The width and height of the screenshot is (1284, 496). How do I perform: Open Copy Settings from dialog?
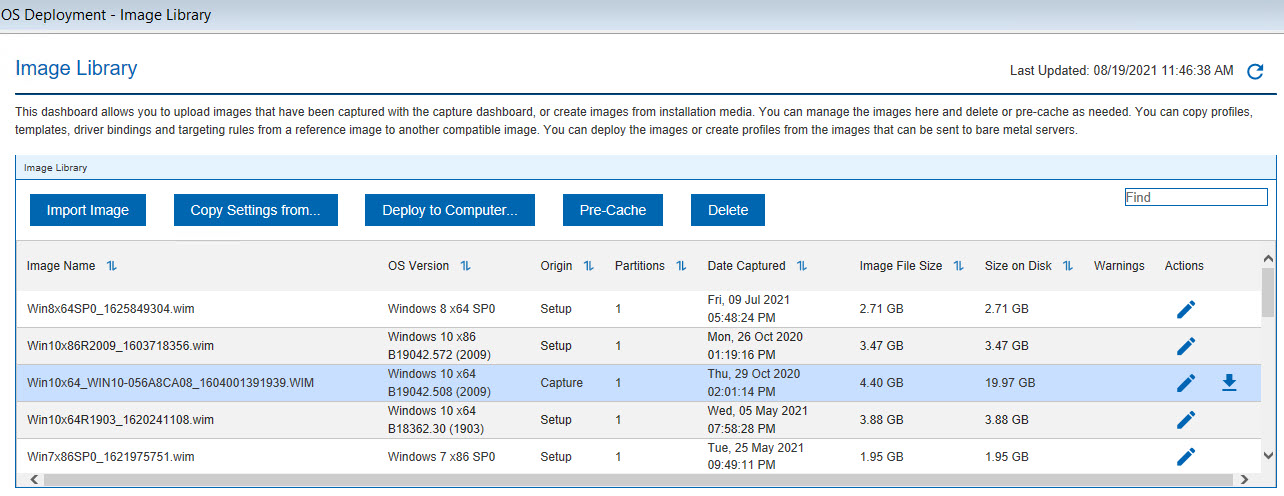tap(255, 210)
